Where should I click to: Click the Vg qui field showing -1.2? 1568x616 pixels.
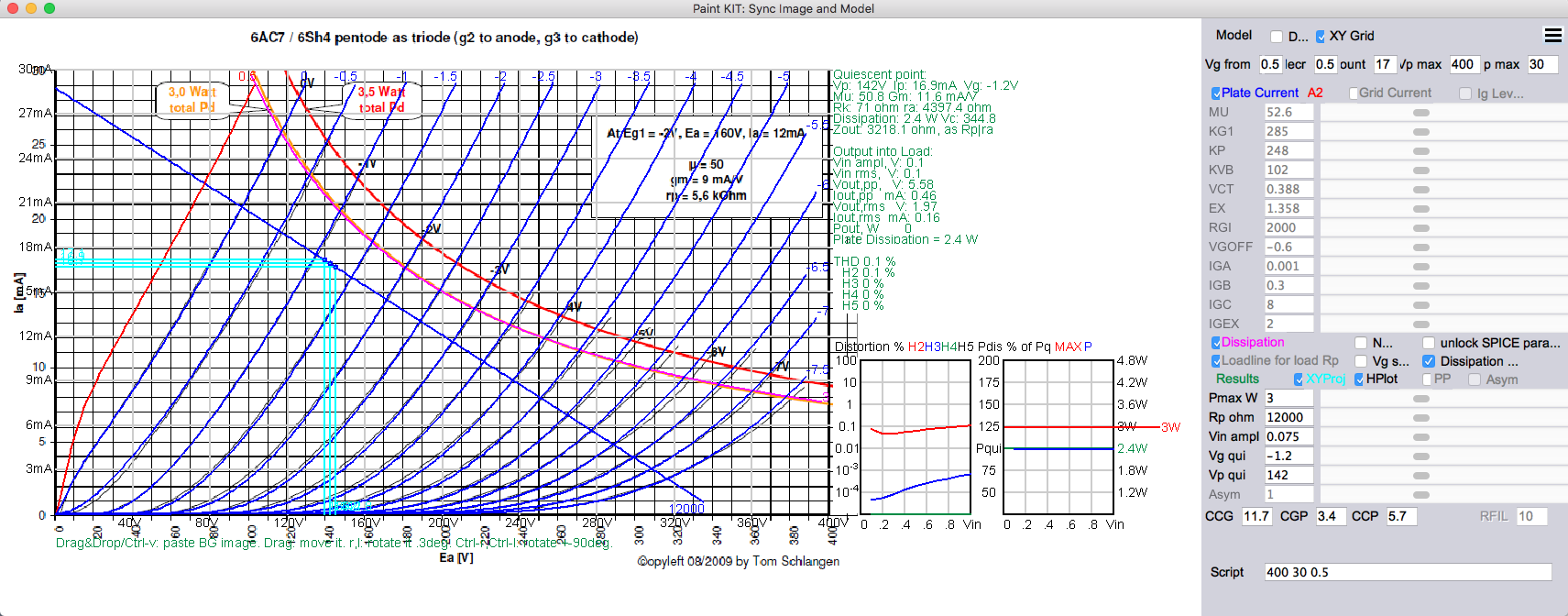pyautogui.click(x=1288, y=456)
